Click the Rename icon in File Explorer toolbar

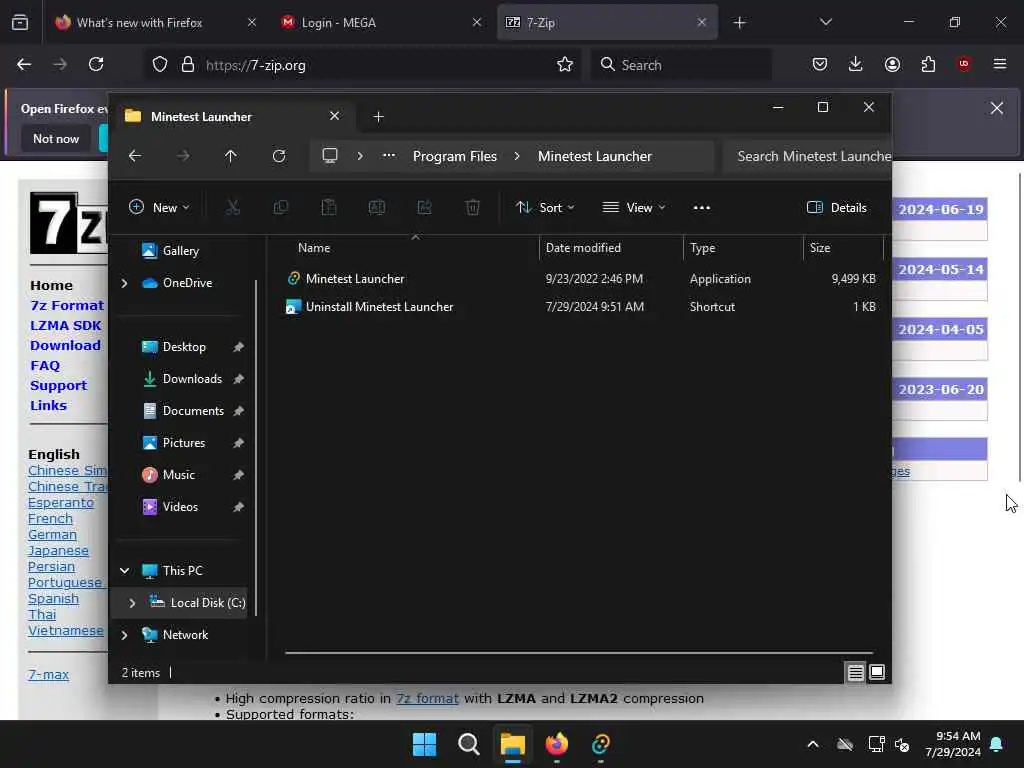[377, 208]
